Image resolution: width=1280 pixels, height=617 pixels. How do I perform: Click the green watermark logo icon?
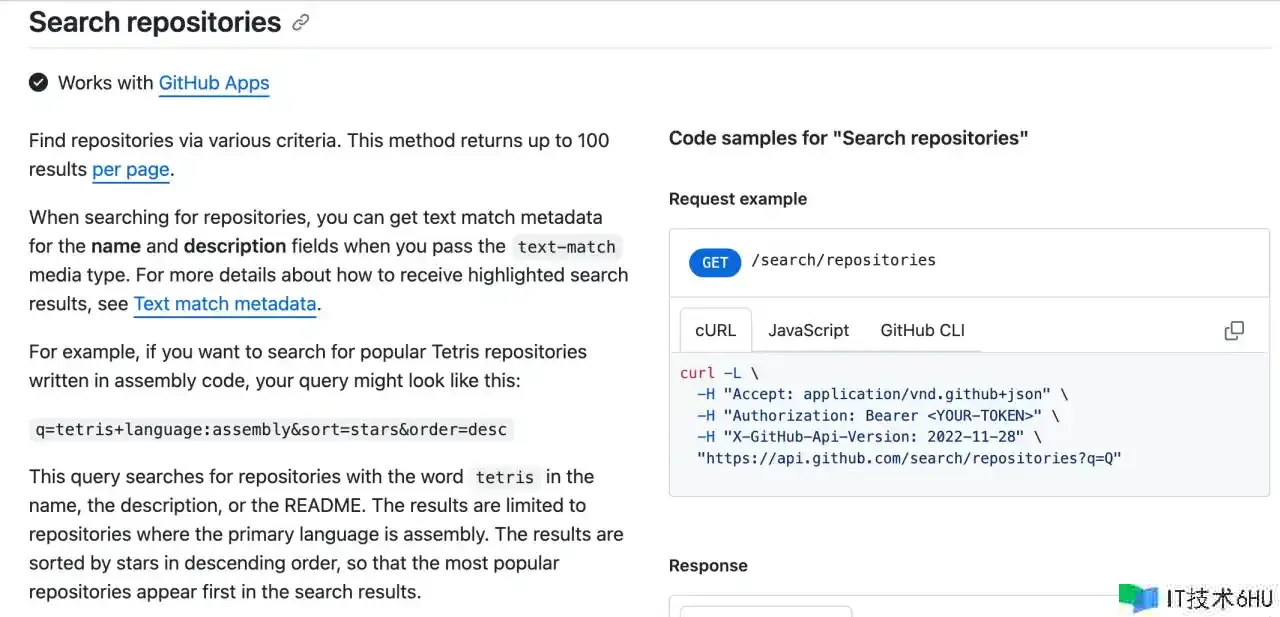click(x=1138, y=598)
